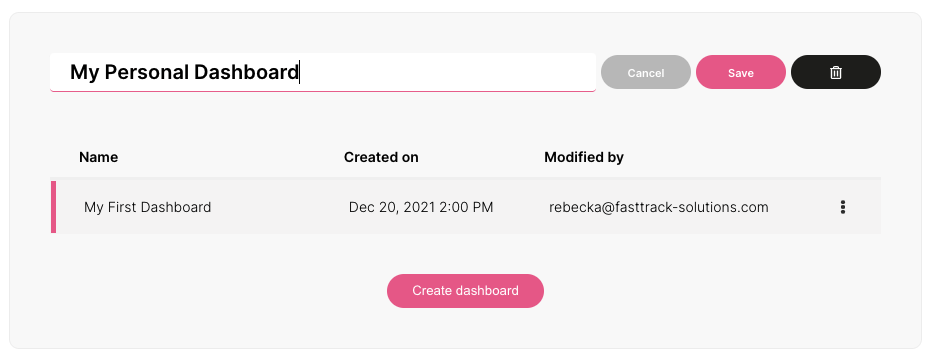Click the pink selection bar on the row
The height and width of the screenshot is (360, 931).
pyautogui.click(x=53, y=207)
